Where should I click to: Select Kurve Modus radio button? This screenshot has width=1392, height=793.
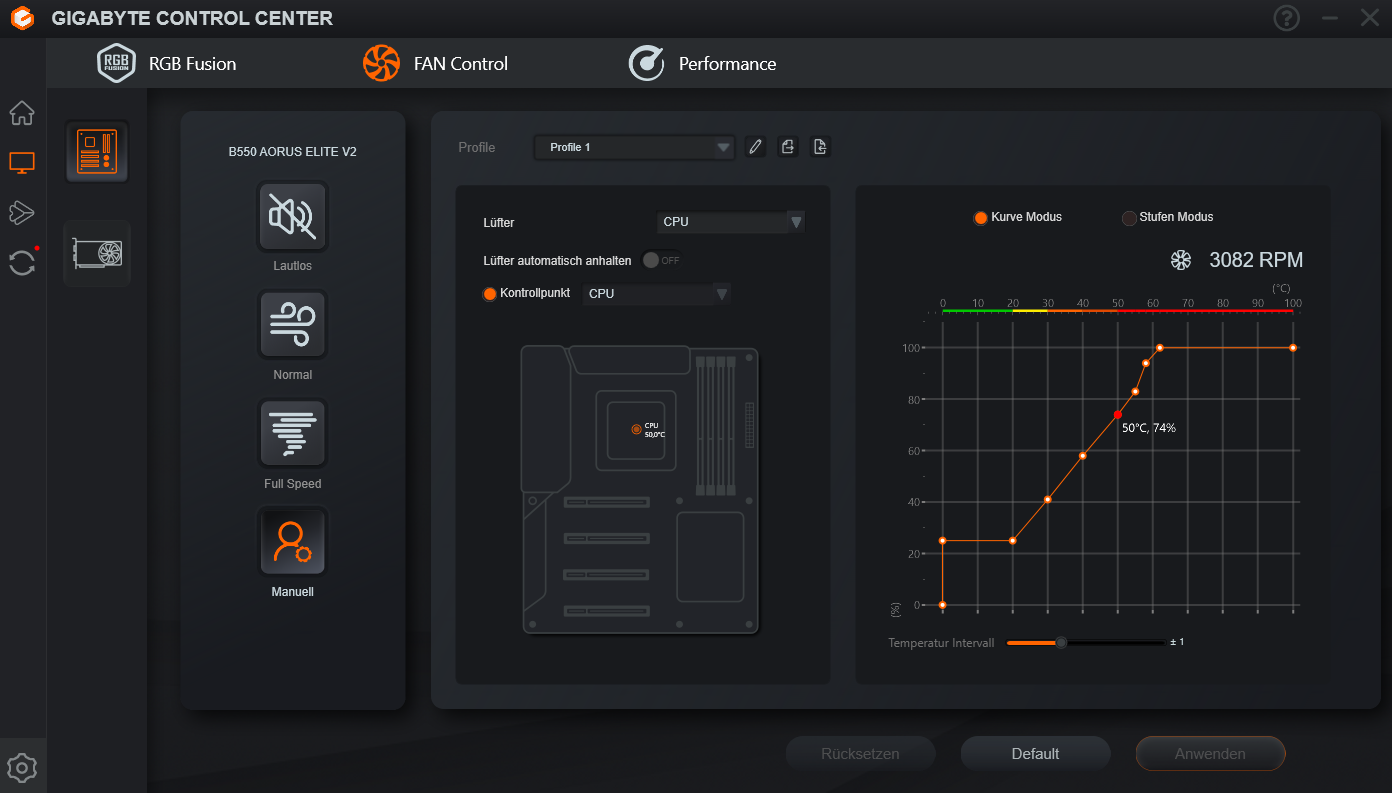[980, 217]
